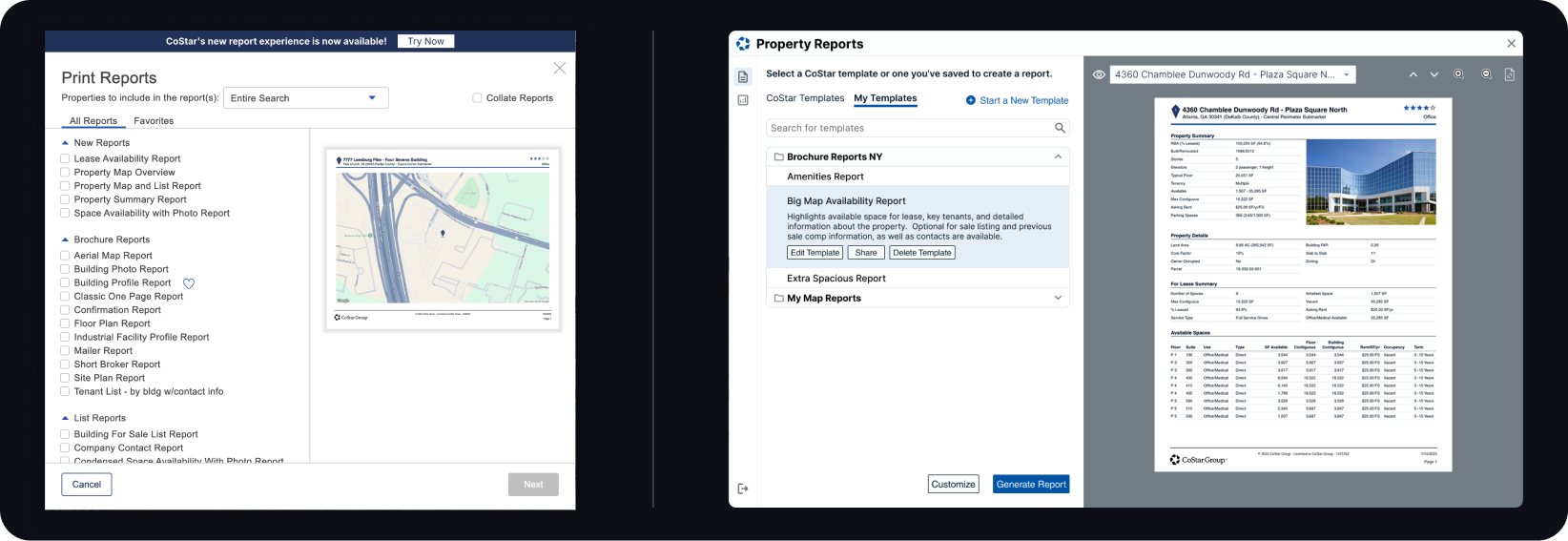Check Floor Plan Report
Image resolution: width=1568 pixels, height=541 pixels.
click(65, 323)
